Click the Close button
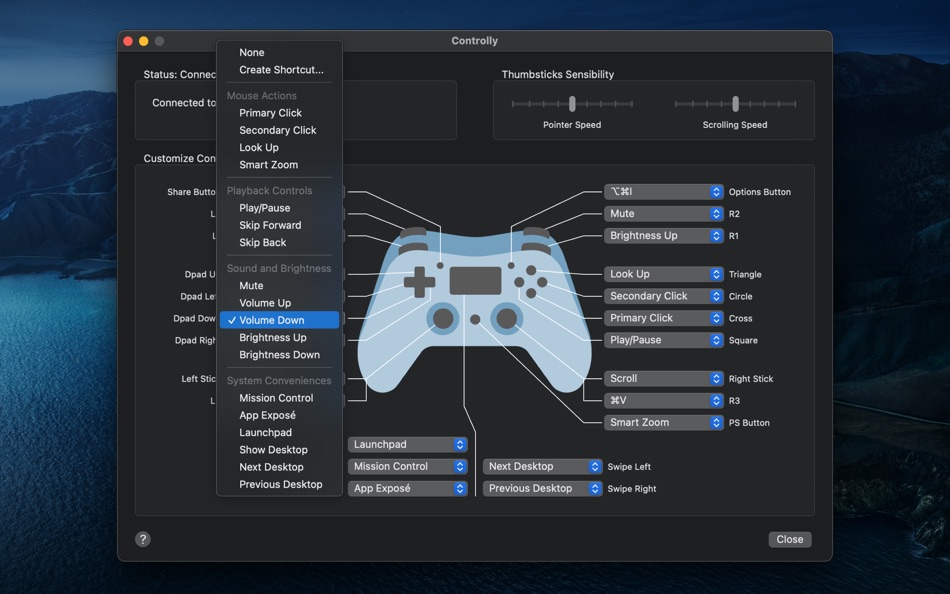 tap(790, 539)
